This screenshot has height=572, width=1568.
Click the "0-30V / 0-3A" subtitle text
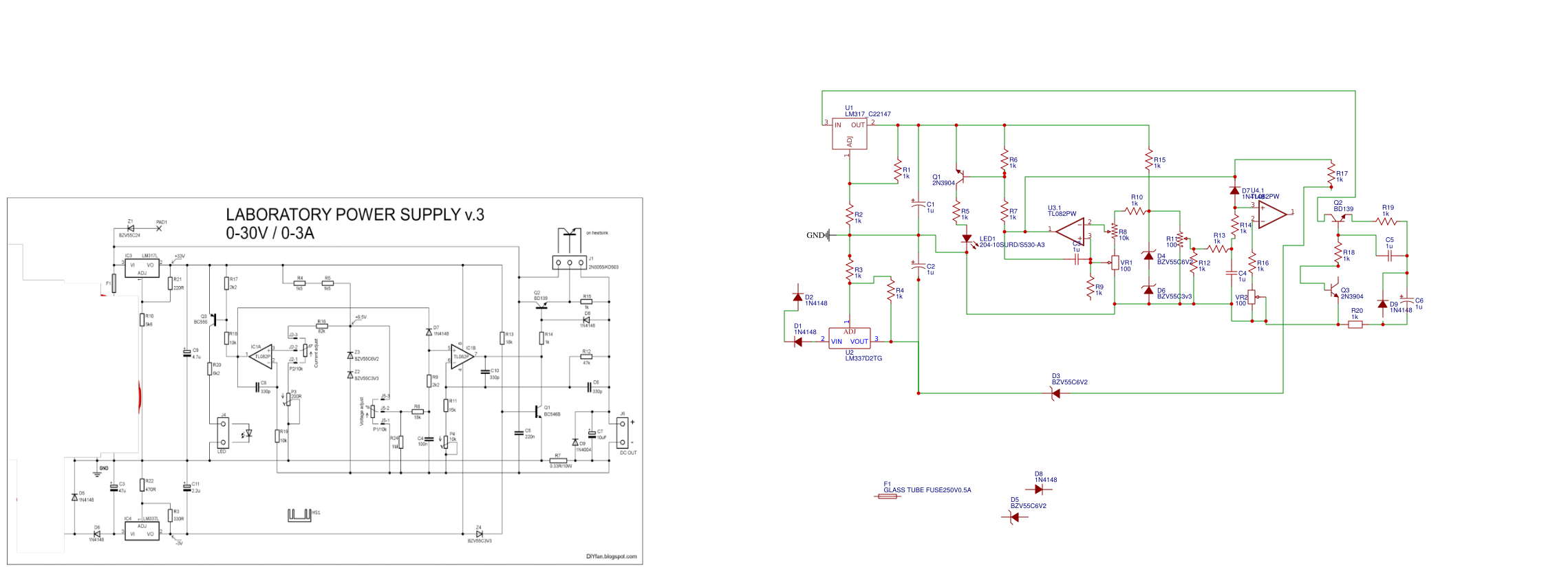(x=270, y=233)
